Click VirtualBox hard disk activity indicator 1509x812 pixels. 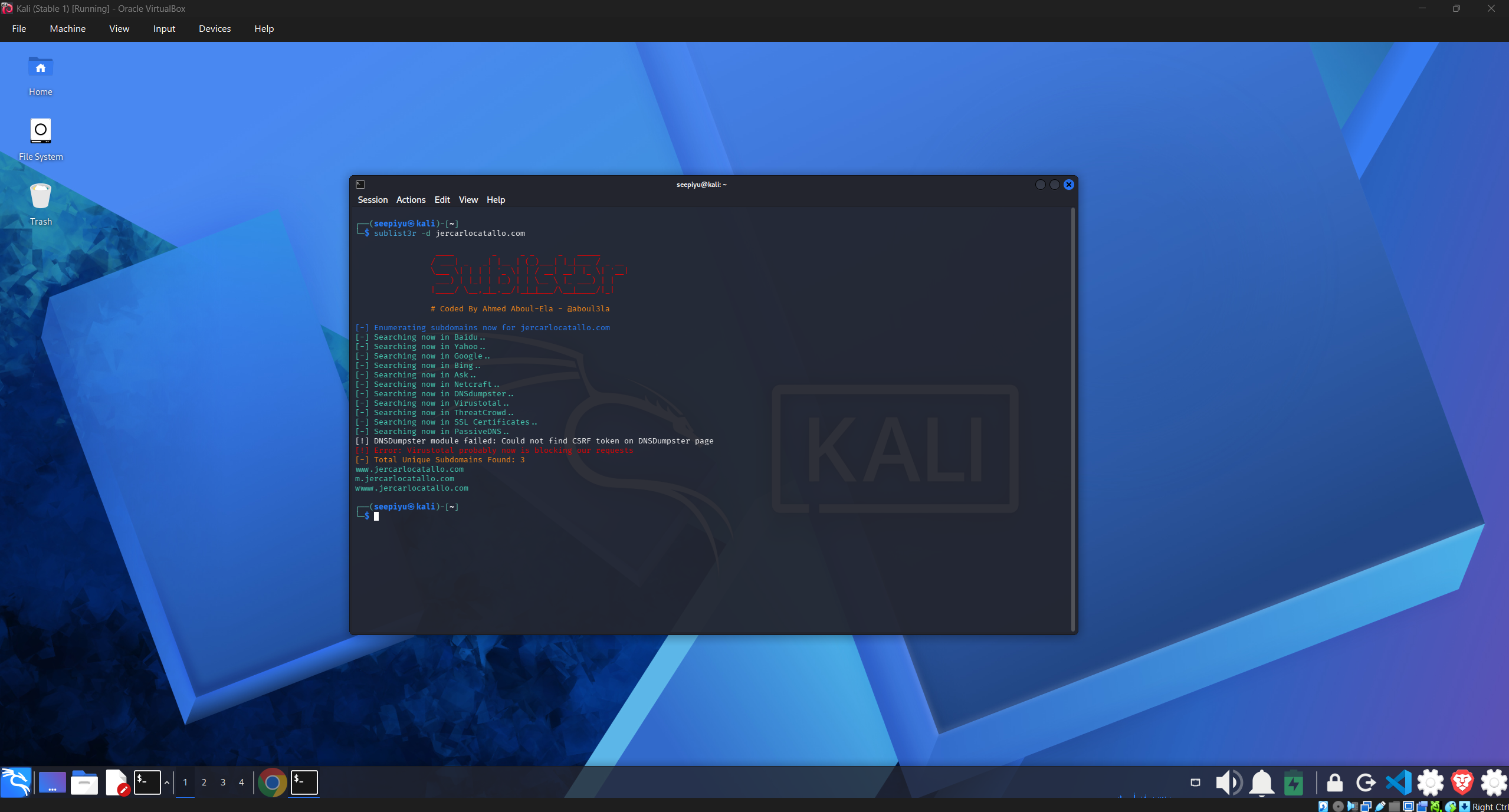[x=1323, y=806]
